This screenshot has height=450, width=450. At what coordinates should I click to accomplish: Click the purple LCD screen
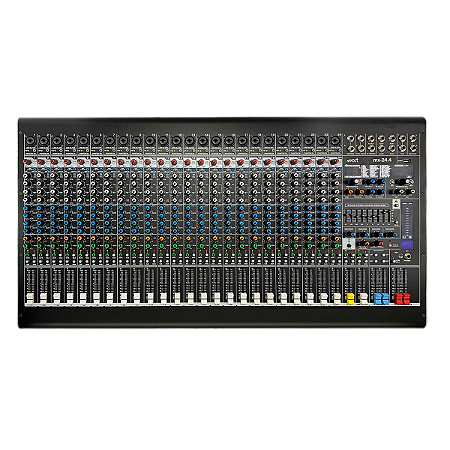pos(407,245)
